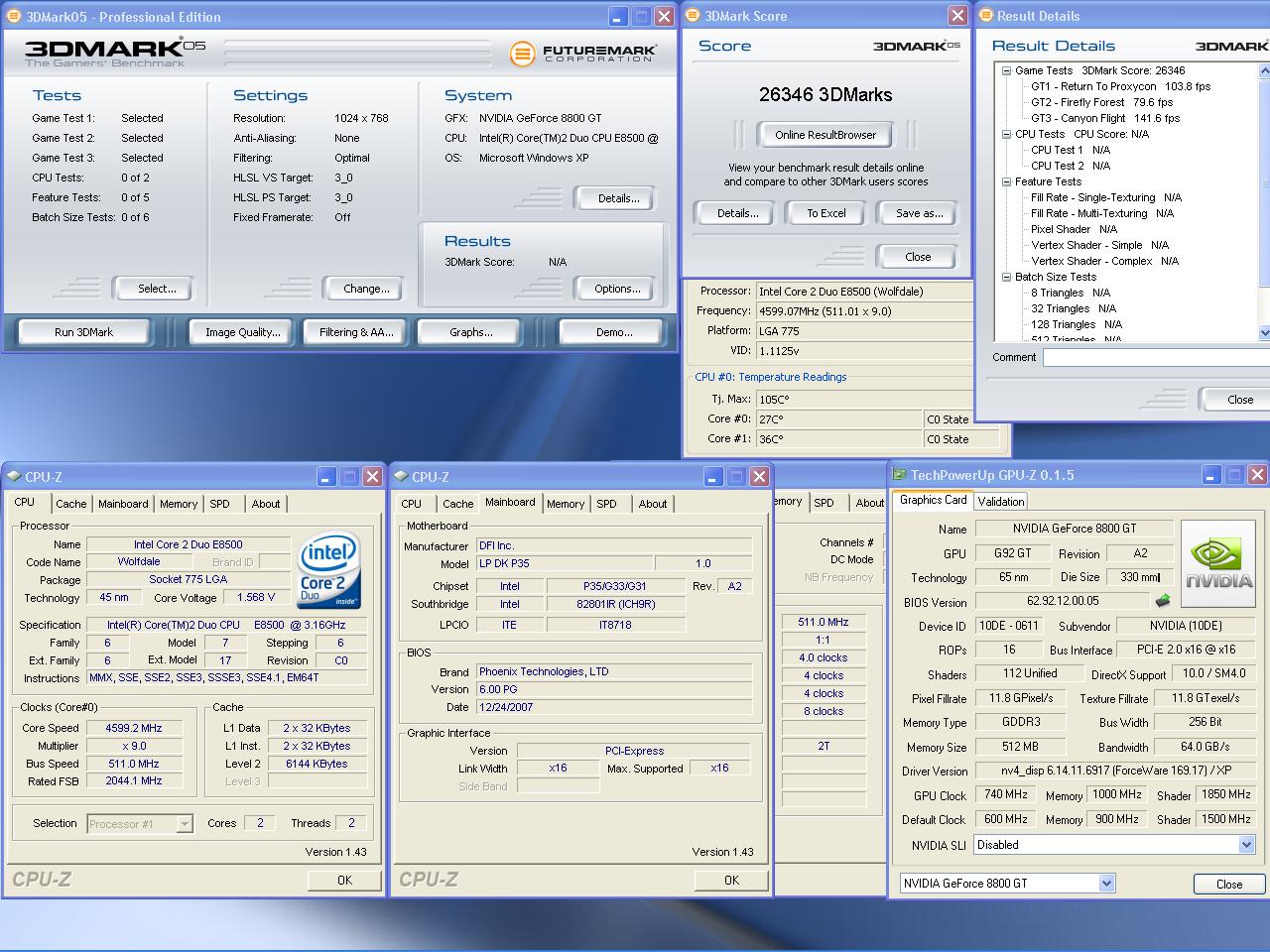1270x952 pixels.
Task: Click the Rated FSB 2044.1 MHz value
Action: pyautogui.click(x=134, y=781)
